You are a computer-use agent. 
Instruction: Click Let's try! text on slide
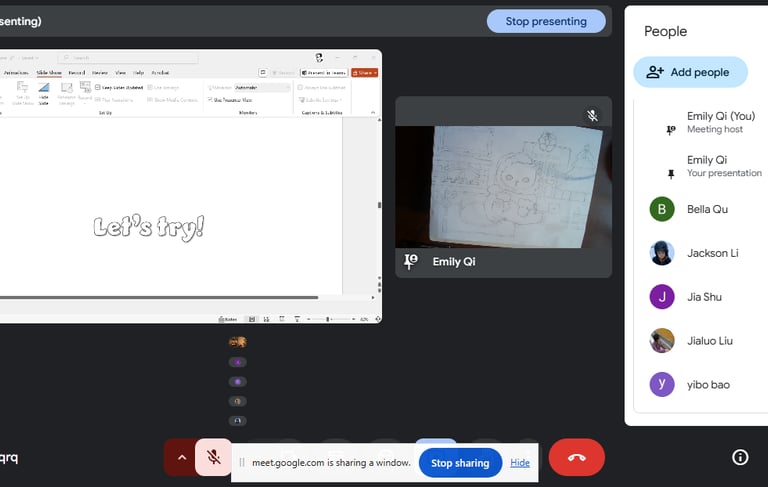(x=149, y=228)
